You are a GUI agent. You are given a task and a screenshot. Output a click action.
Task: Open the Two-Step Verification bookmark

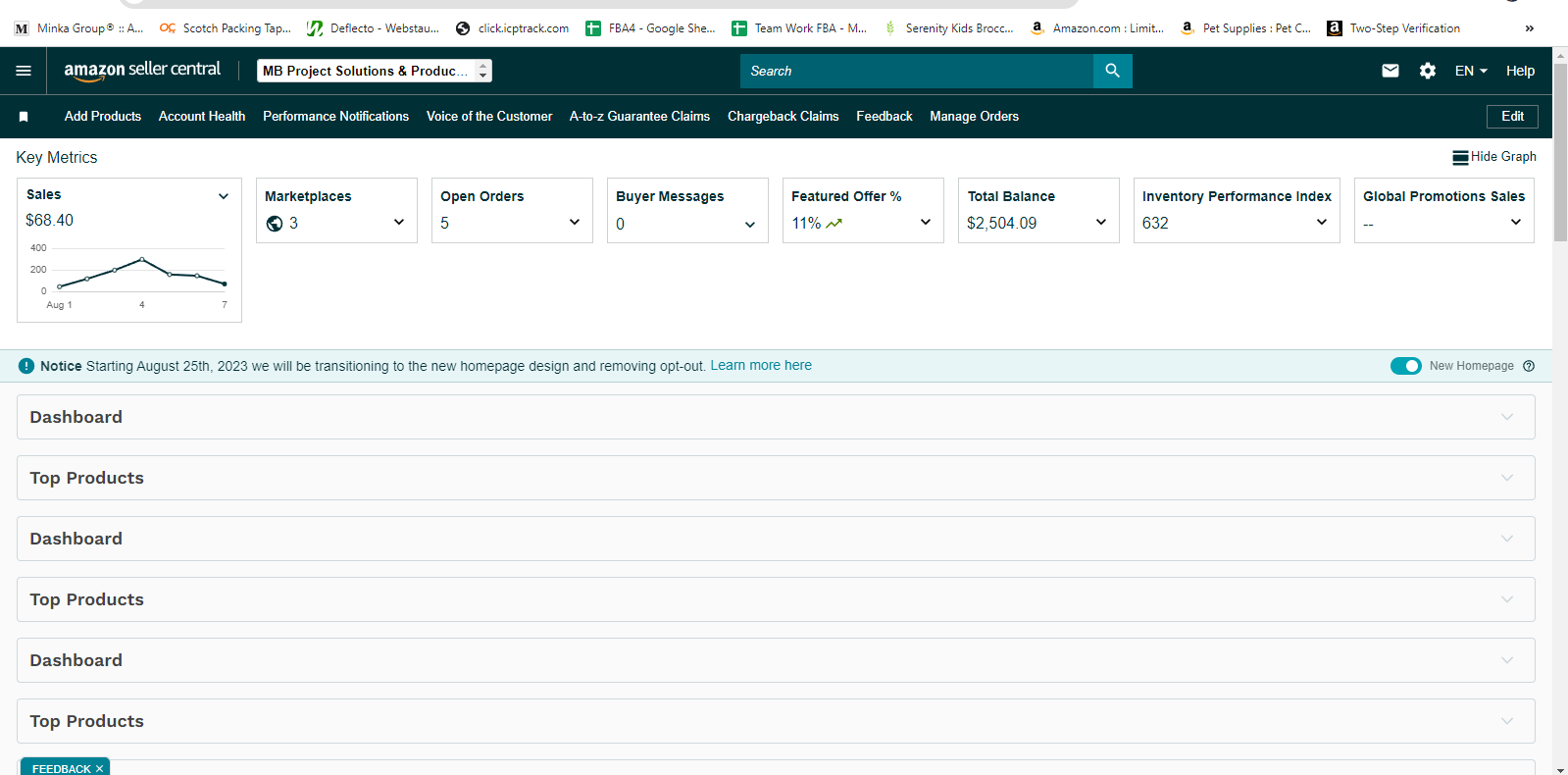point(1393,28)
